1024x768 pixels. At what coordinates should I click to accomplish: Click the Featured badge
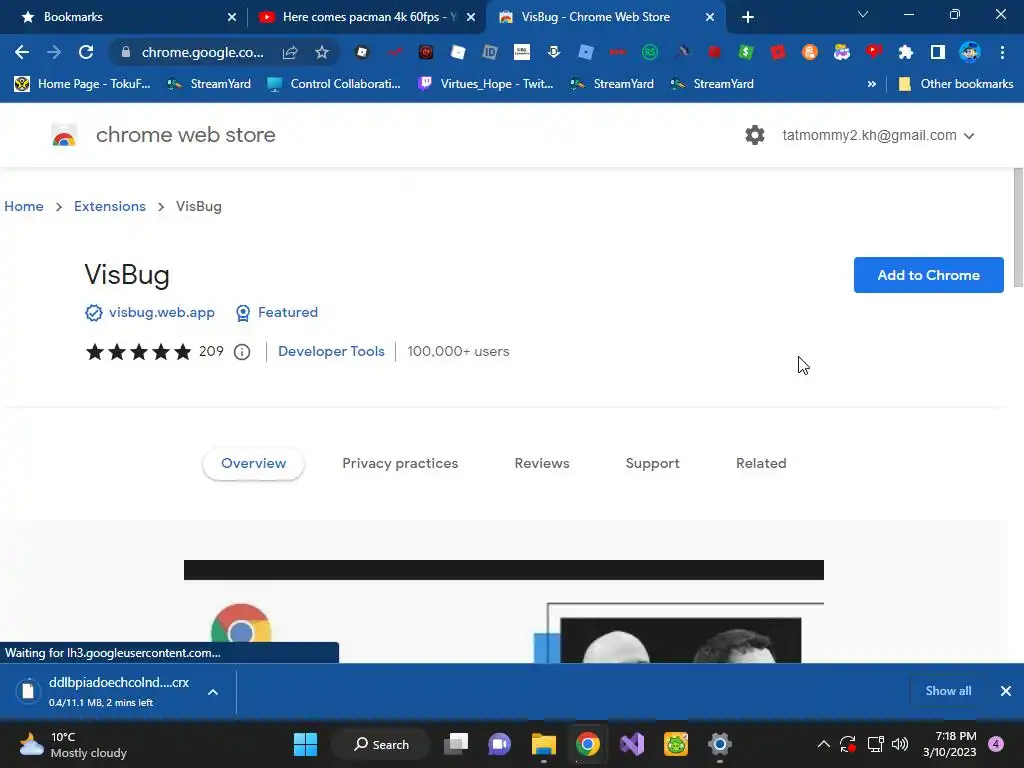point(277,313)
